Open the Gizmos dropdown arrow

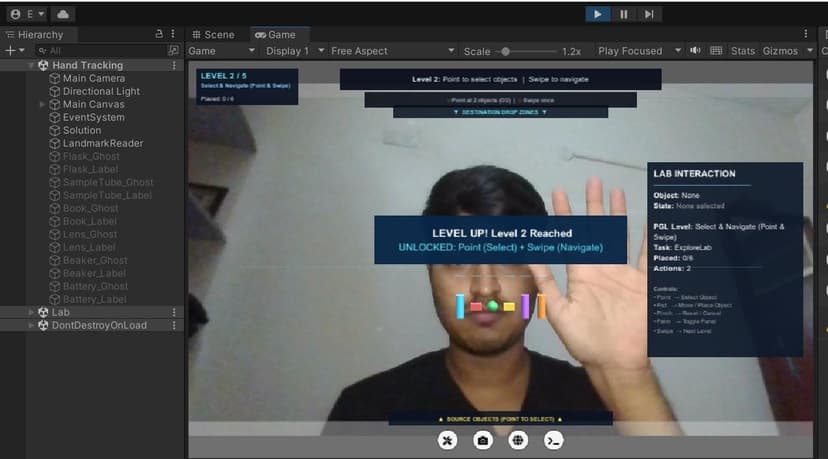point(810,51)
